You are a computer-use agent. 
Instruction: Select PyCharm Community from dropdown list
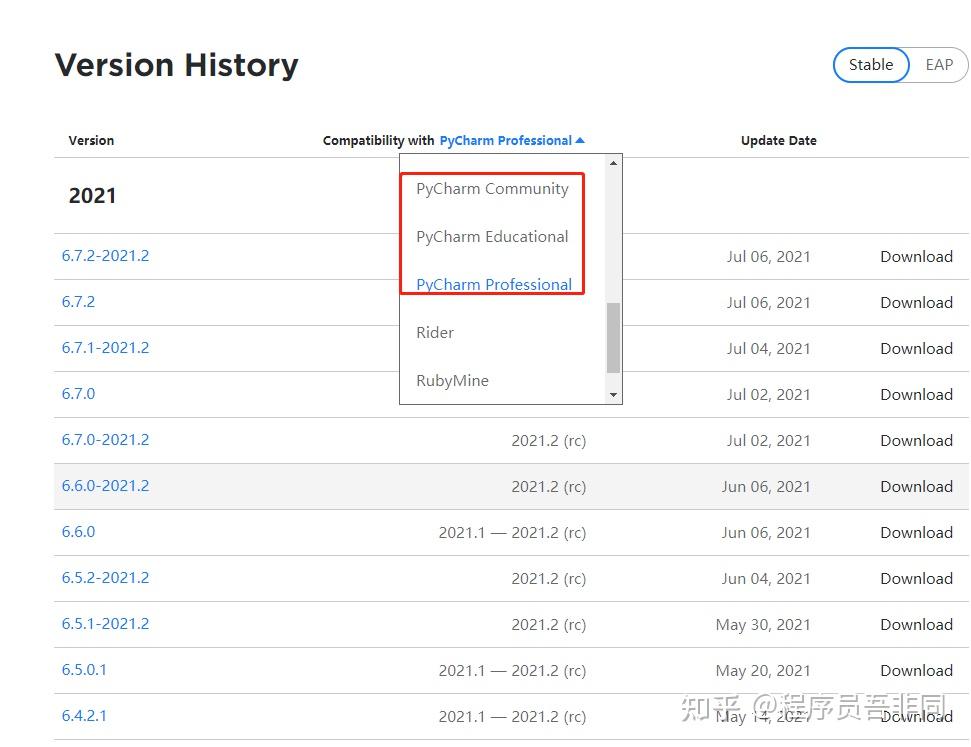coord(492,189)
